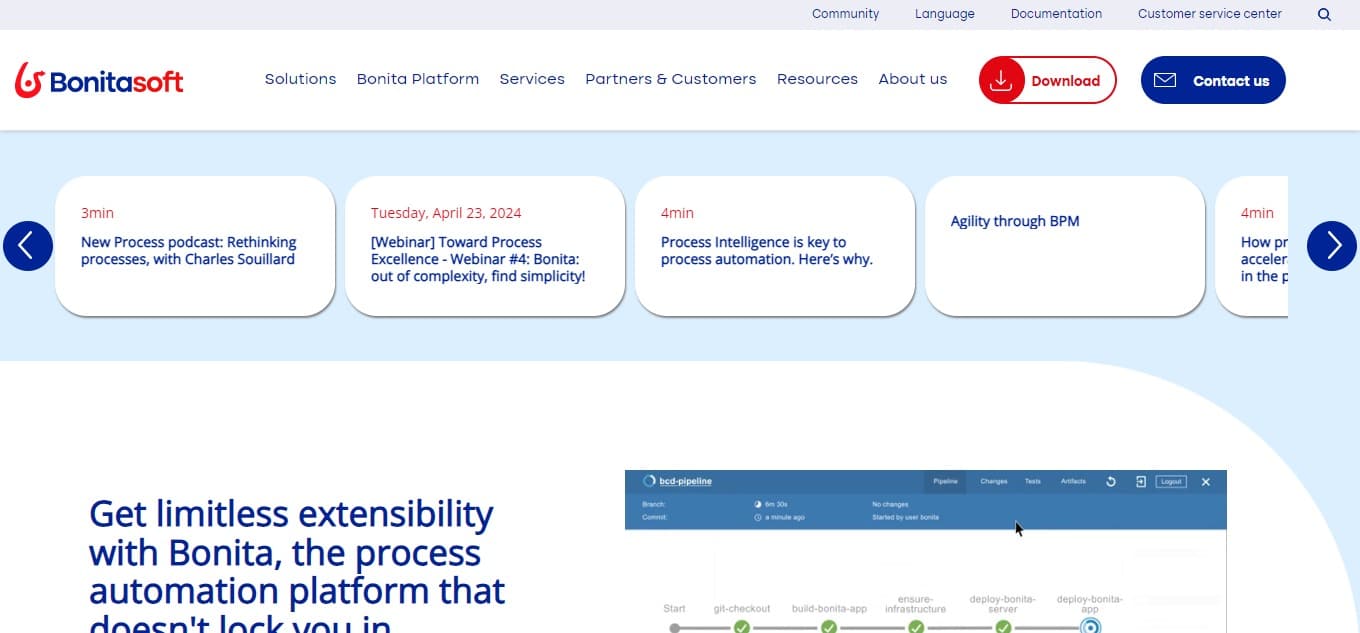Open the Customer service center link
The height and width of the screenshot is (633, 1360).
coord(1210,14)
